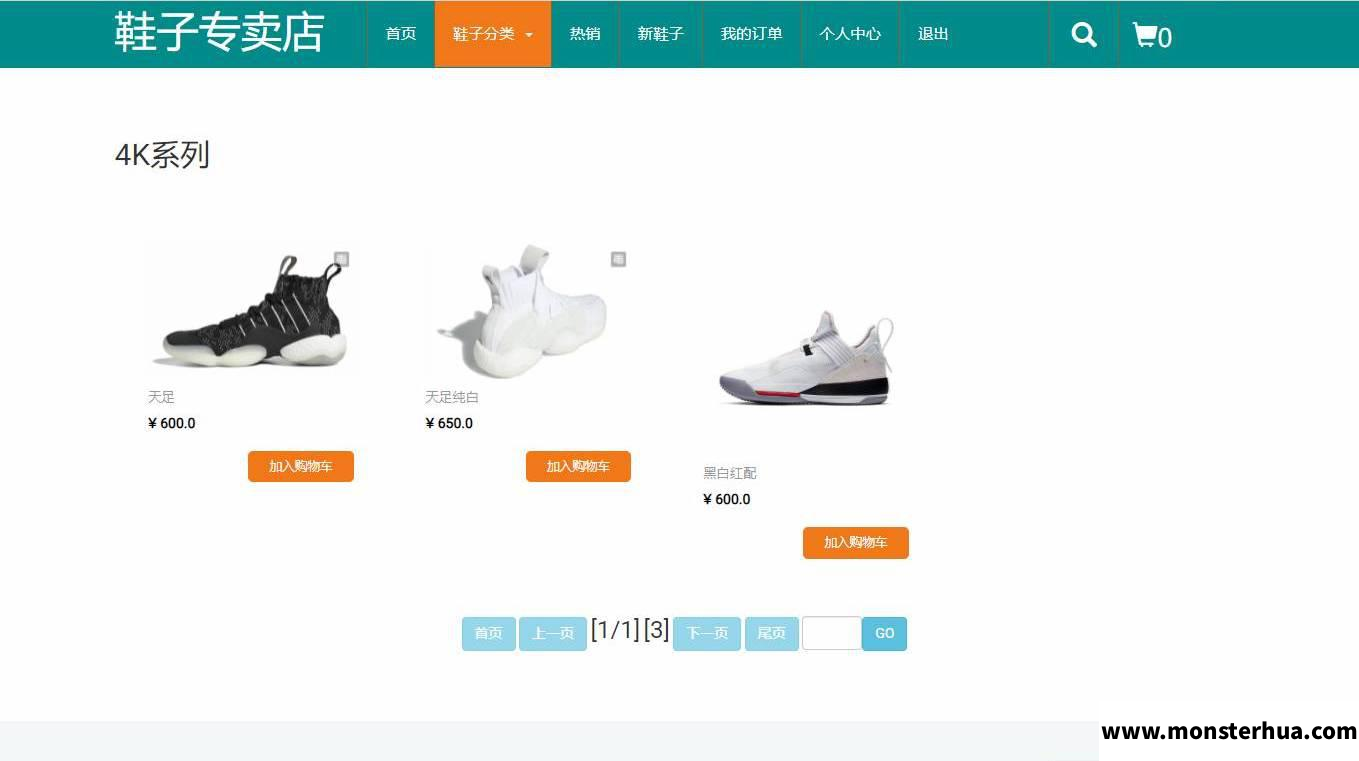
Task: Open 个人中心 page
Action: coord(850,34)
